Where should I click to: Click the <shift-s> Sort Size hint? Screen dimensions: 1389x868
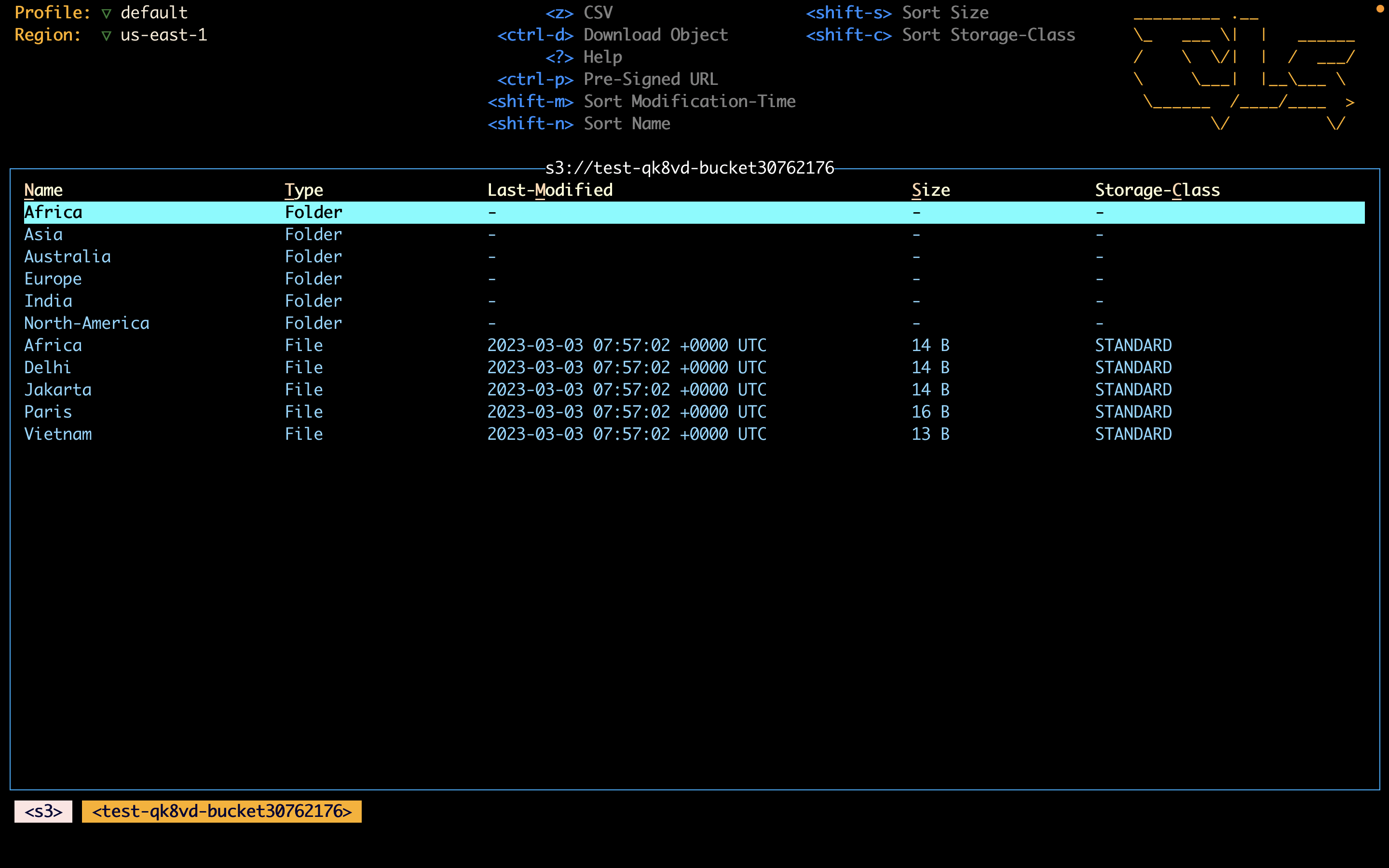[x=897, y=13]
